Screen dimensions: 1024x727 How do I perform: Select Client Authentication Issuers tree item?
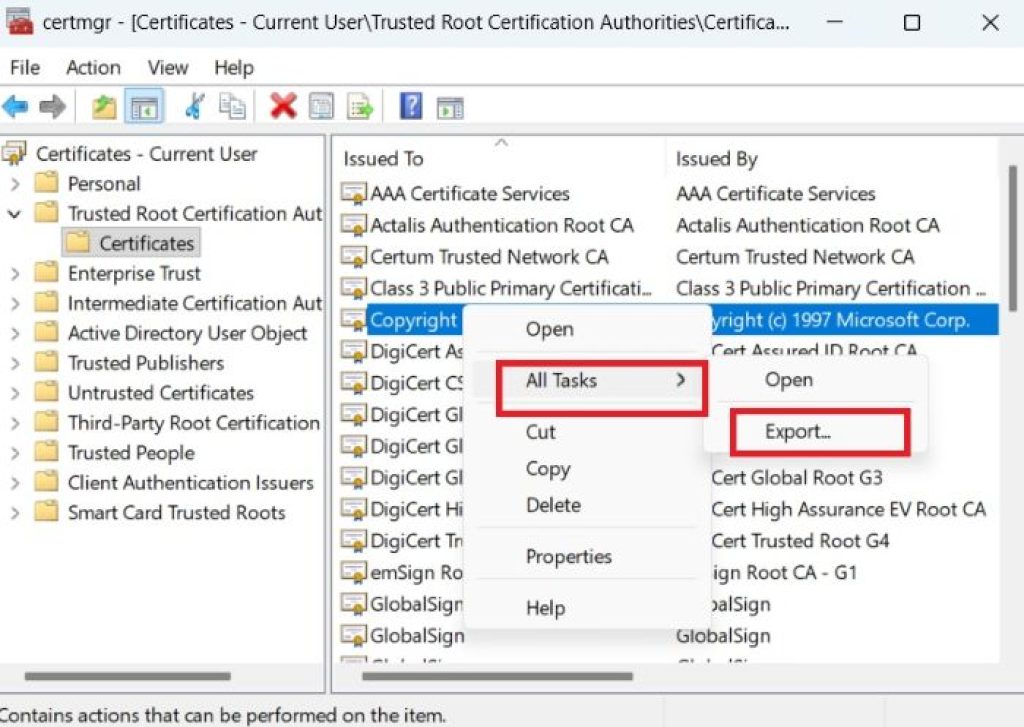pos(191,482)
